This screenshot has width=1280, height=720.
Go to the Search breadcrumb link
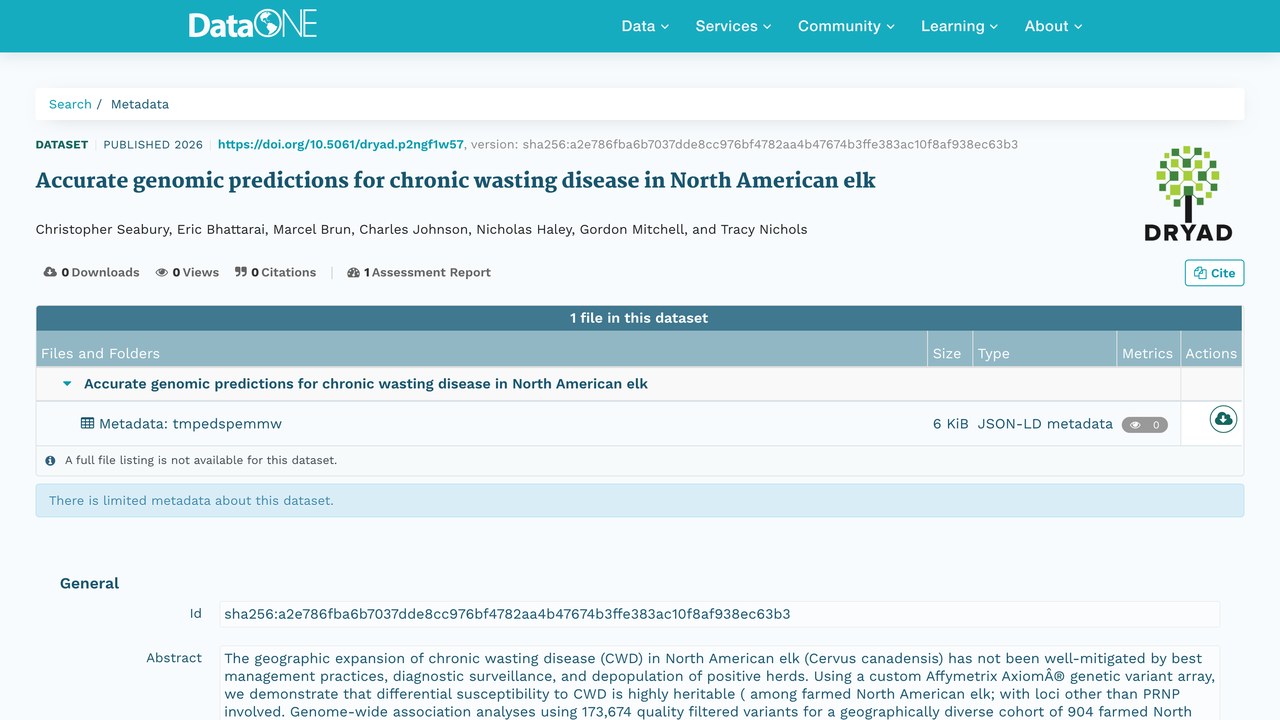point(70,104)
